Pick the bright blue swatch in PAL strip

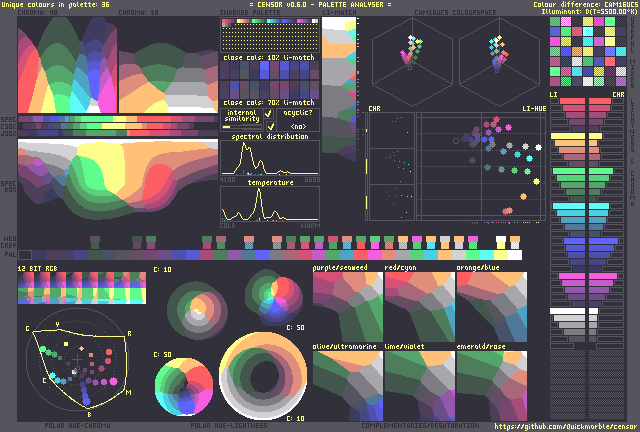pos(263,255)
